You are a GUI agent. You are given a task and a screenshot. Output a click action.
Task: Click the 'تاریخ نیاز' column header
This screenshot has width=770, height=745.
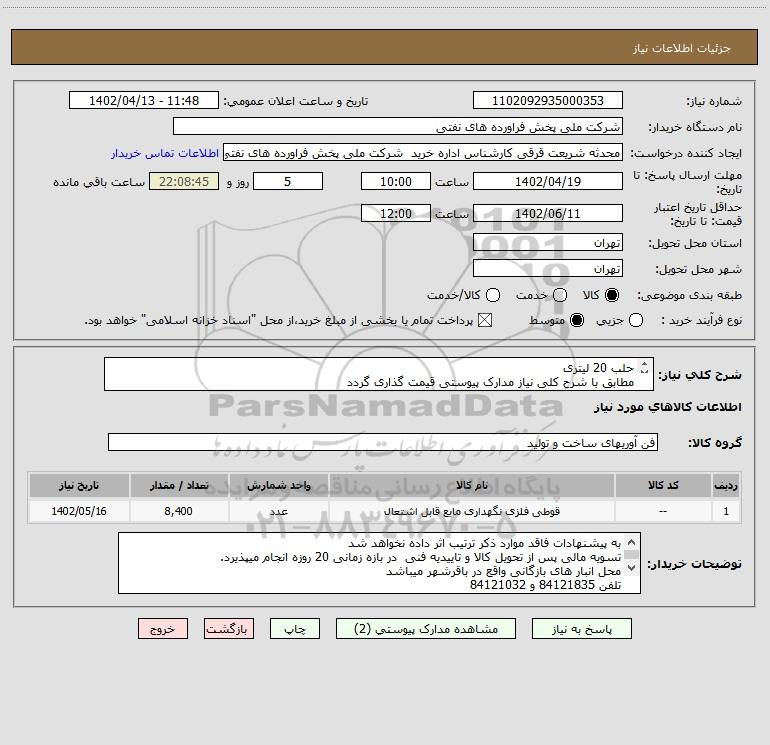pyautogui.click(x=79, y=485)
